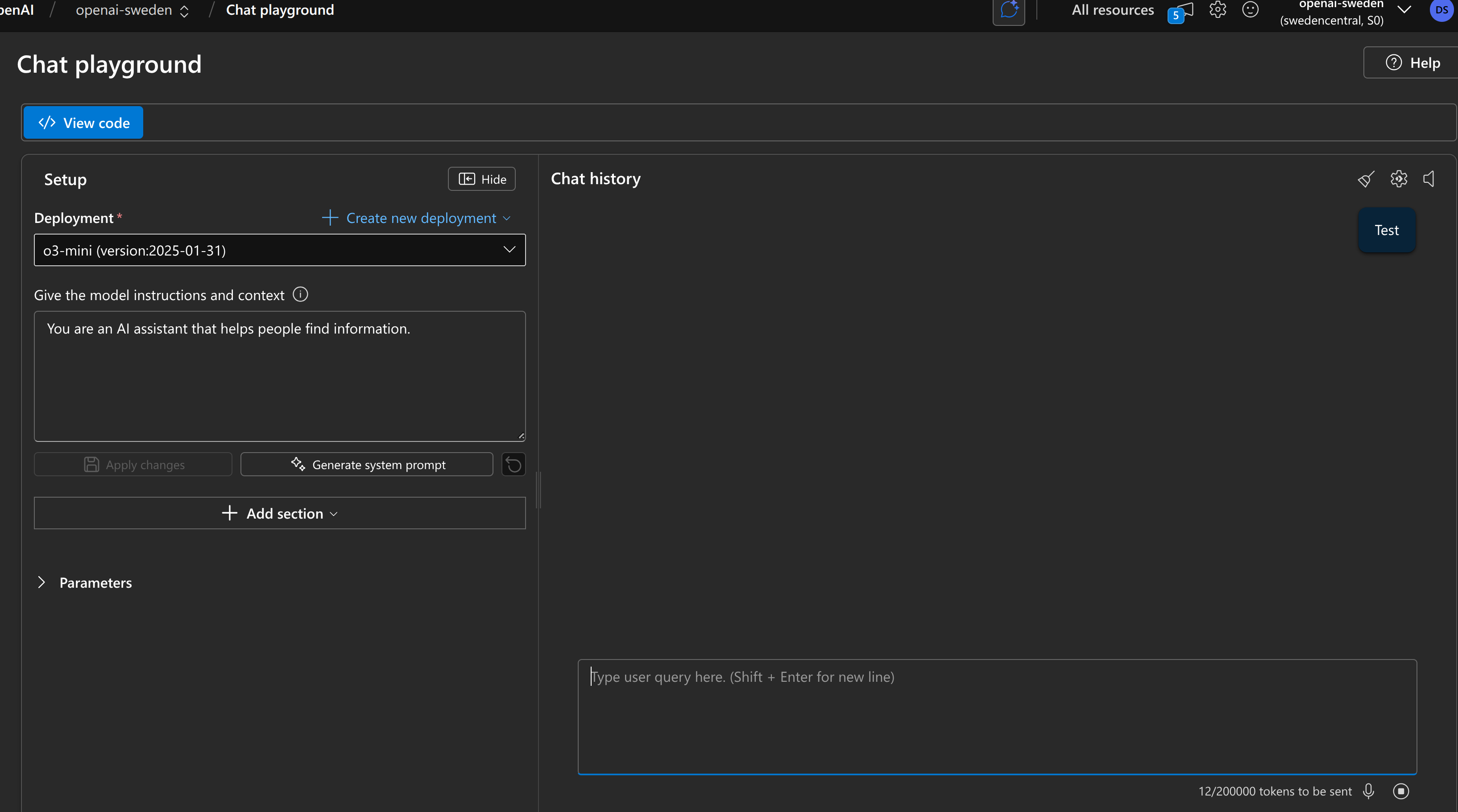
Task: Clear chat with the broom icon
Action: [x=1366, y=179]
